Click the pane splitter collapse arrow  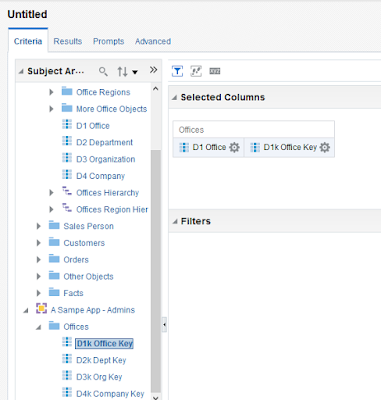[164, 324]
